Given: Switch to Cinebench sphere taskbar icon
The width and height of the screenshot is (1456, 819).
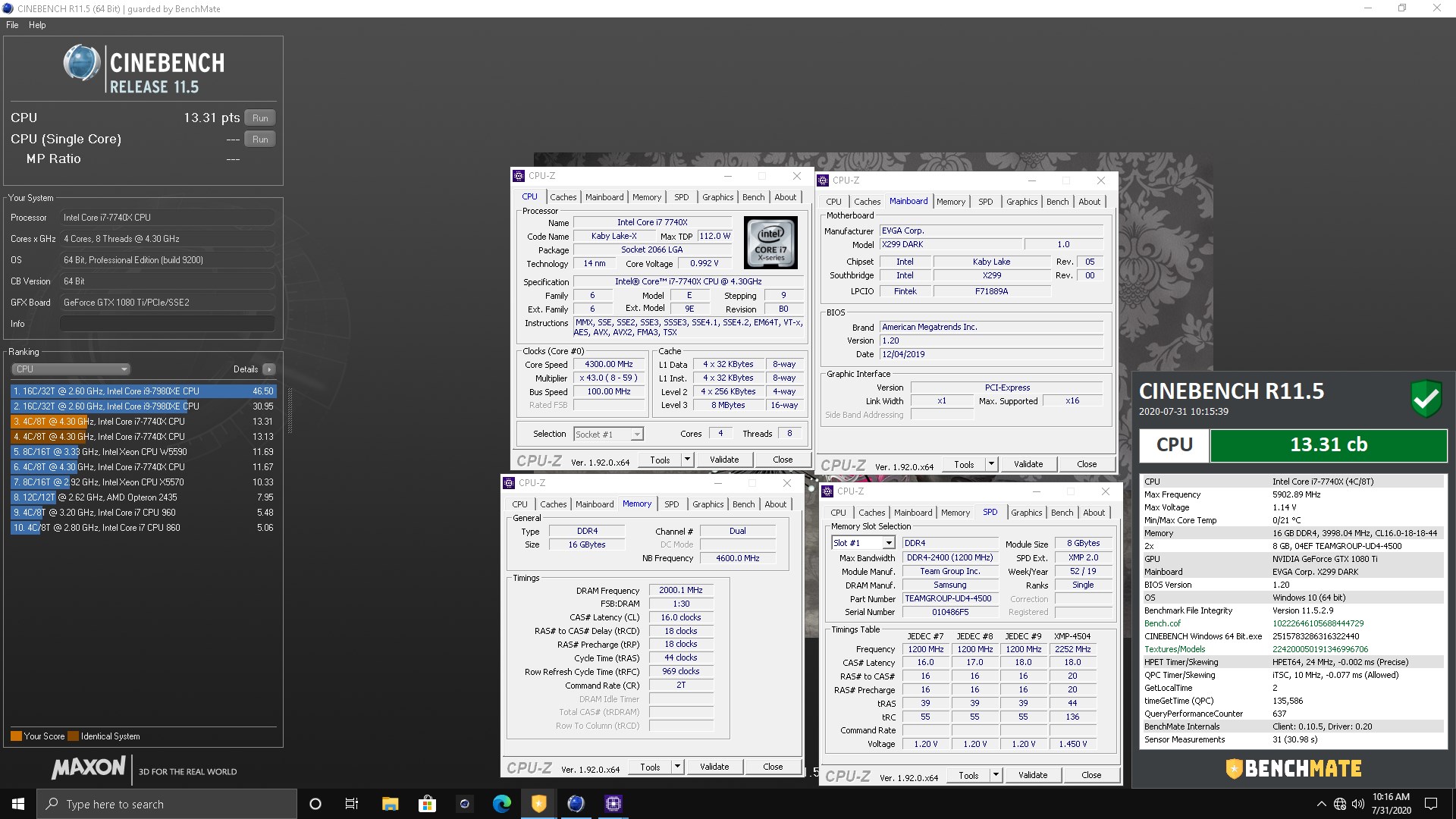Looking at the screenshot, I should [x=576, y=804].
